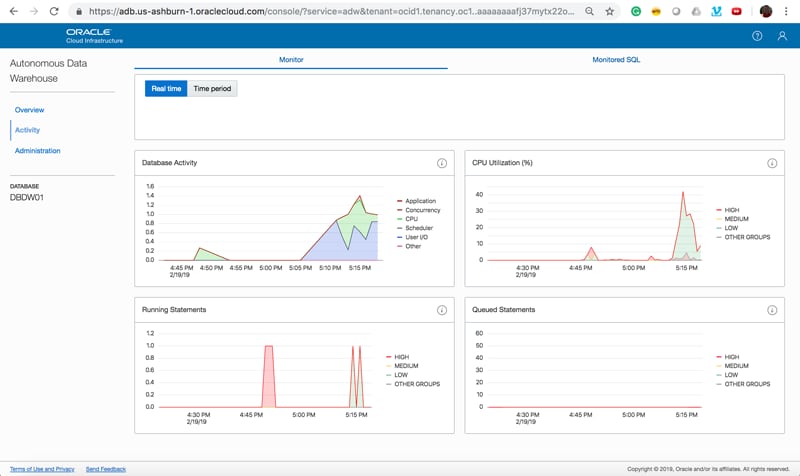This screenshot has width=800, height=476.
Task: Click the browser address bar URL
Action: click(x=332, y=11)
